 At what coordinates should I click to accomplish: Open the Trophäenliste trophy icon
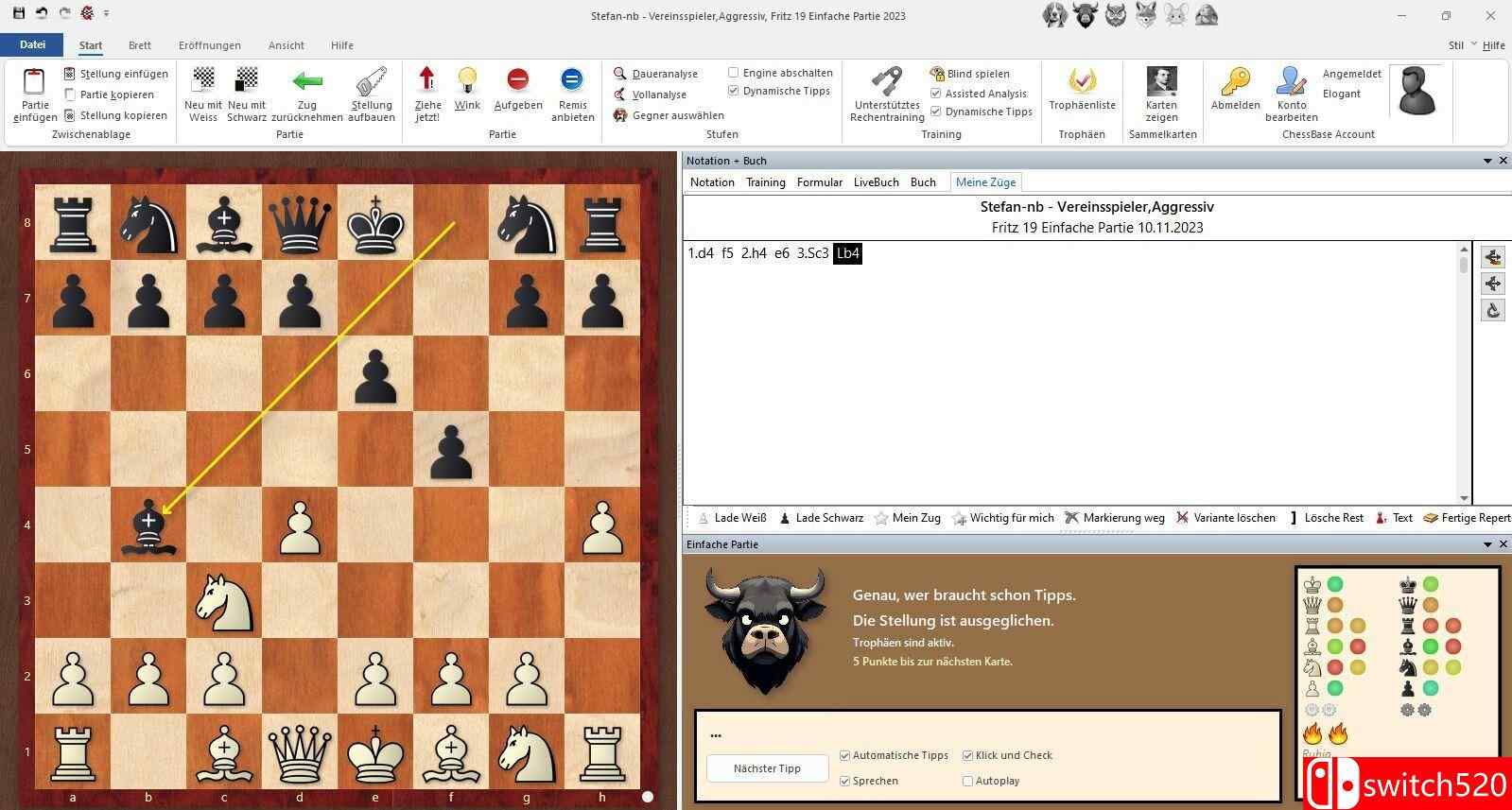click(1082, 81)
